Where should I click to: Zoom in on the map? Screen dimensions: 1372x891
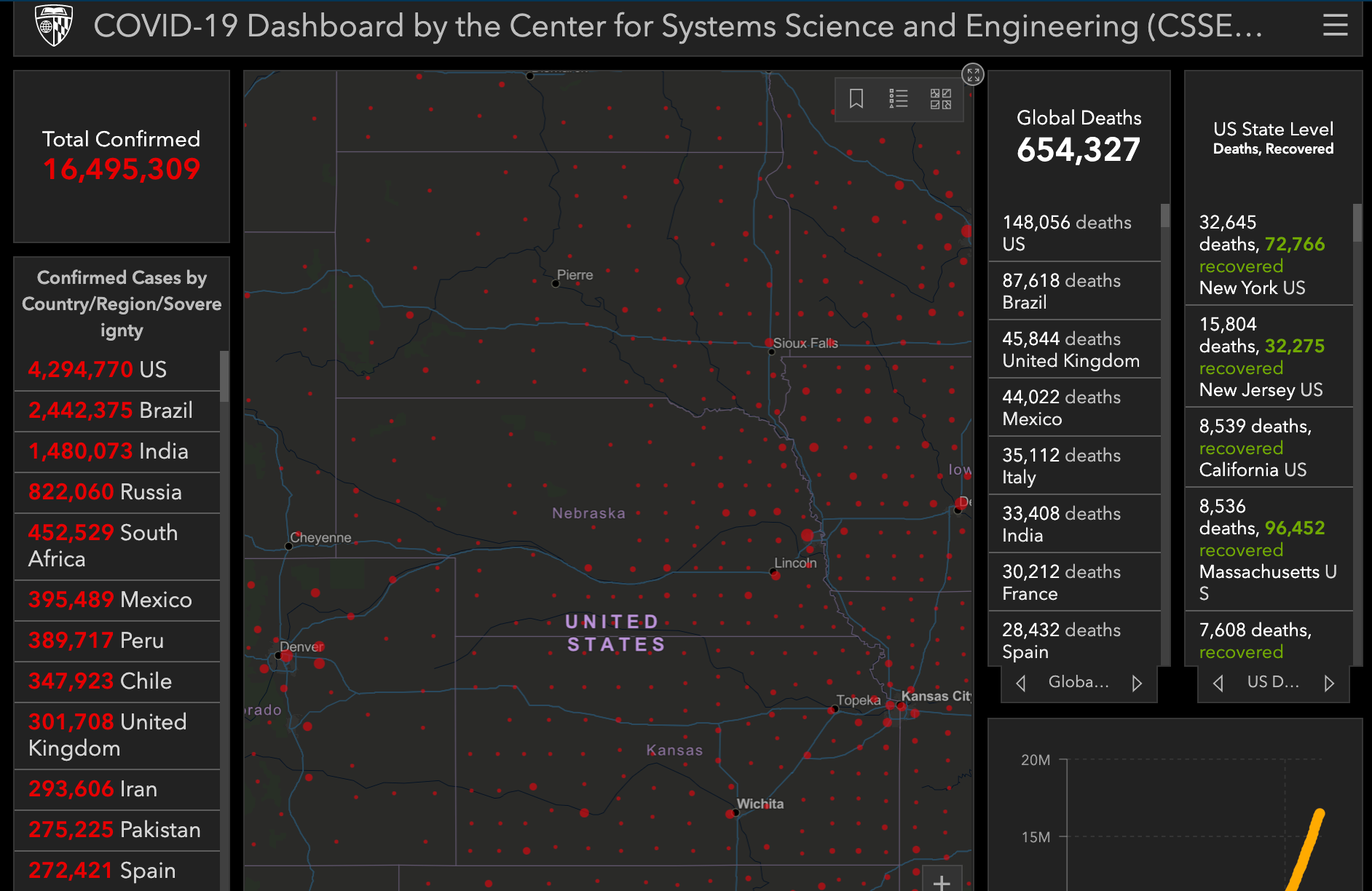[942, 882]
